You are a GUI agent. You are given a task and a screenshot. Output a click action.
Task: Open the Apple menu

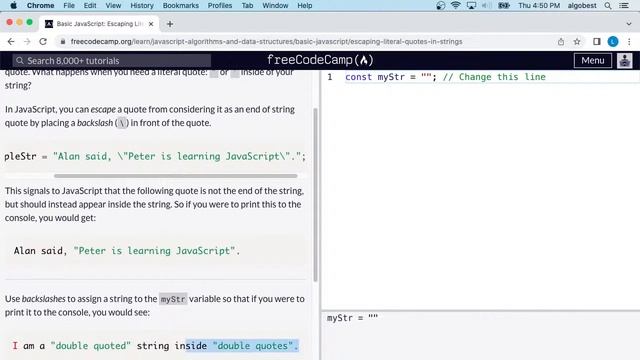tap(13, 5)
